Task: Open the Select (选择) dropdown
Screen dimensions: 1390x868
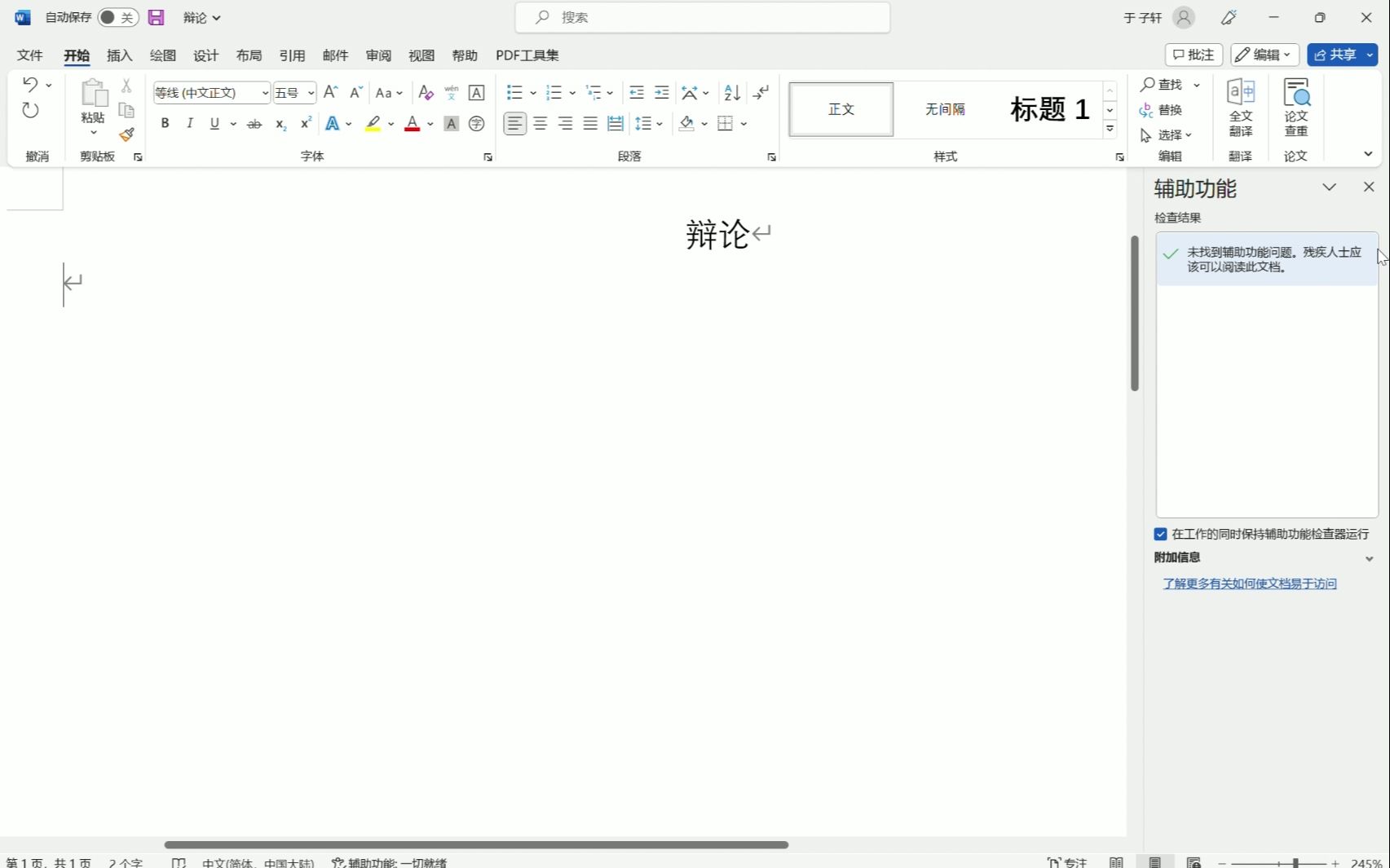Action: click(x=1167, y=134)
